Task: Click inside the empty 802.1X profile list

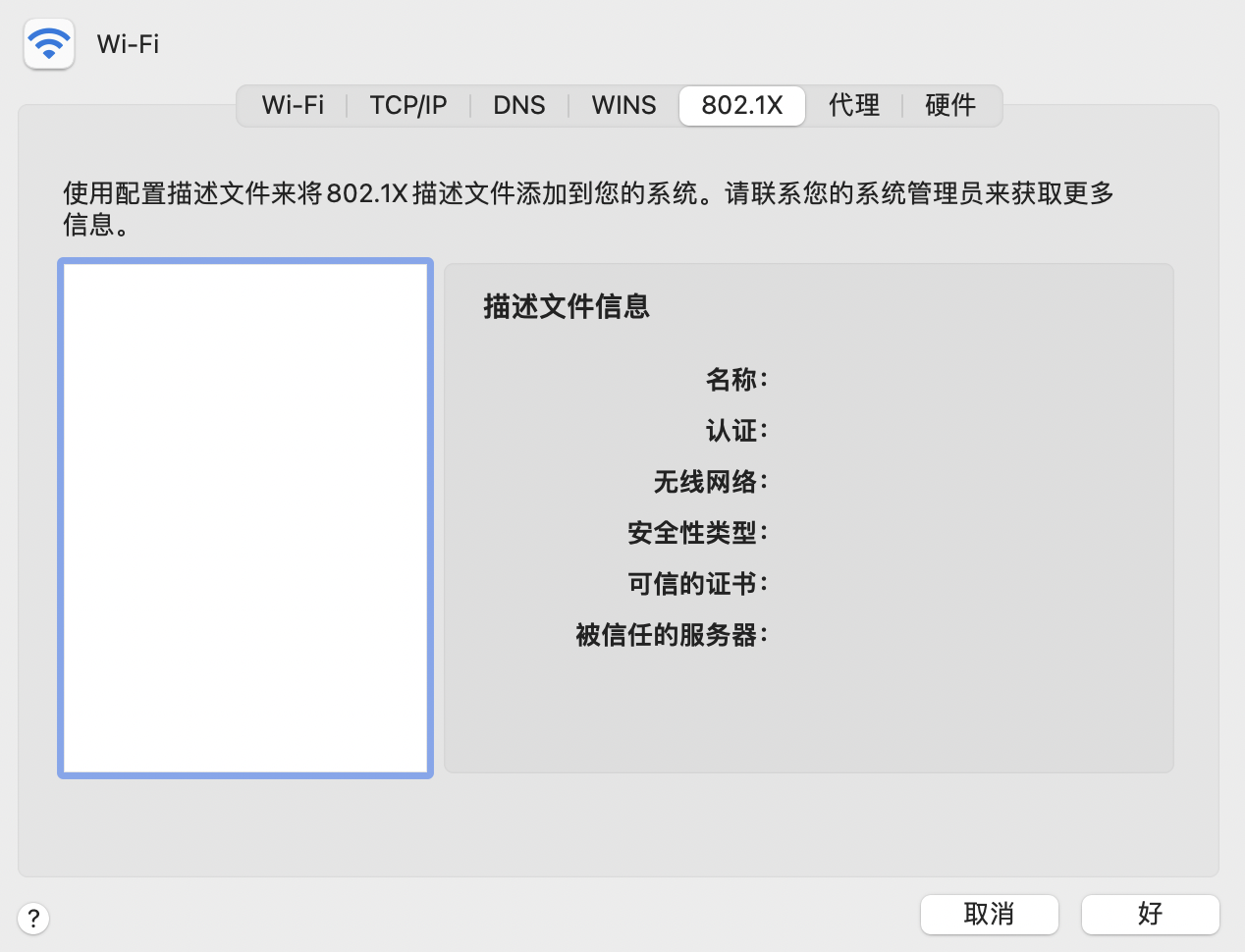Action: pyautogui.click(x=245, y=518)
